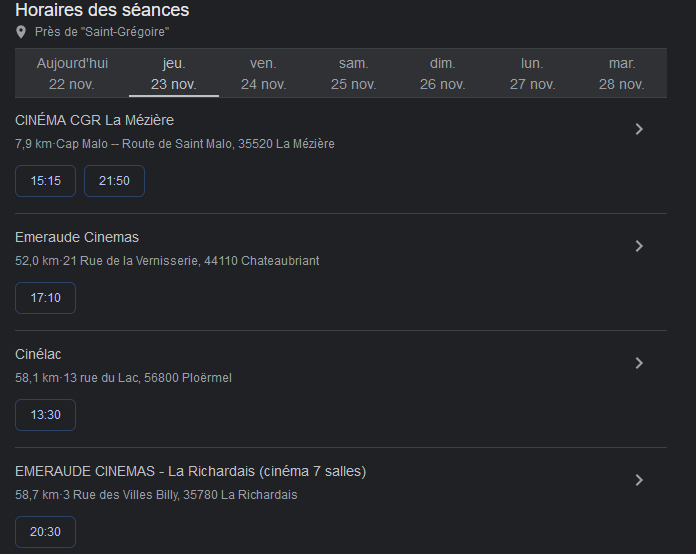The width and height of the screenshot is (696, 554).
Task: Select the ven. 24 nov. tab
Action: [263, 73]
